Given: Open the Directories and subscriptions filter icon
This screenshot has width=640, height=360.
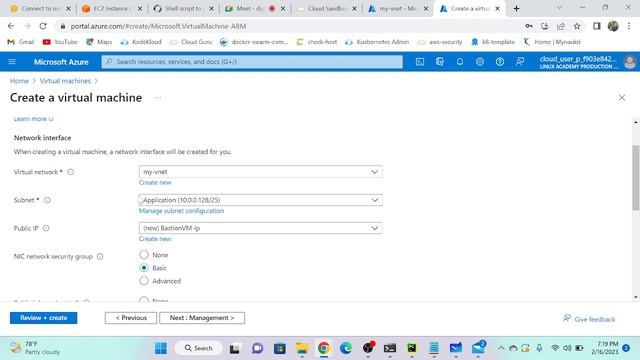Looking at the screenshot, I should click(440, 62).
